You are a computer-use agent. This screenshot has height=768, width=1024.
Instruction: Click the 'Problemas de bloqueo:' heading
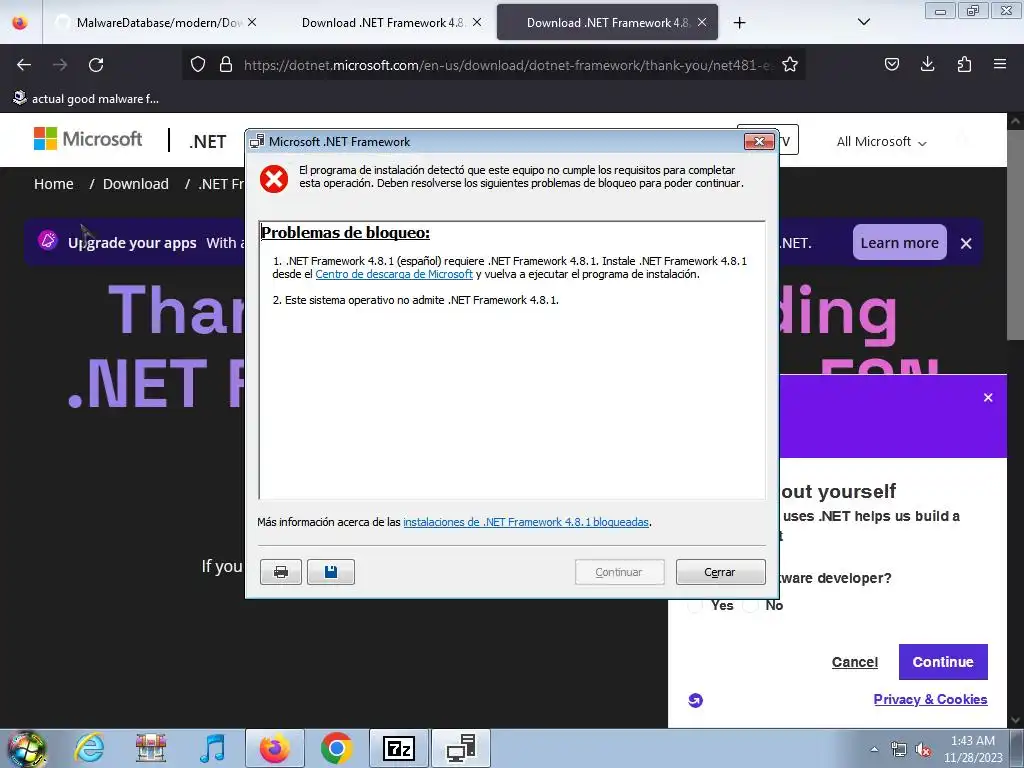(345, 232)
